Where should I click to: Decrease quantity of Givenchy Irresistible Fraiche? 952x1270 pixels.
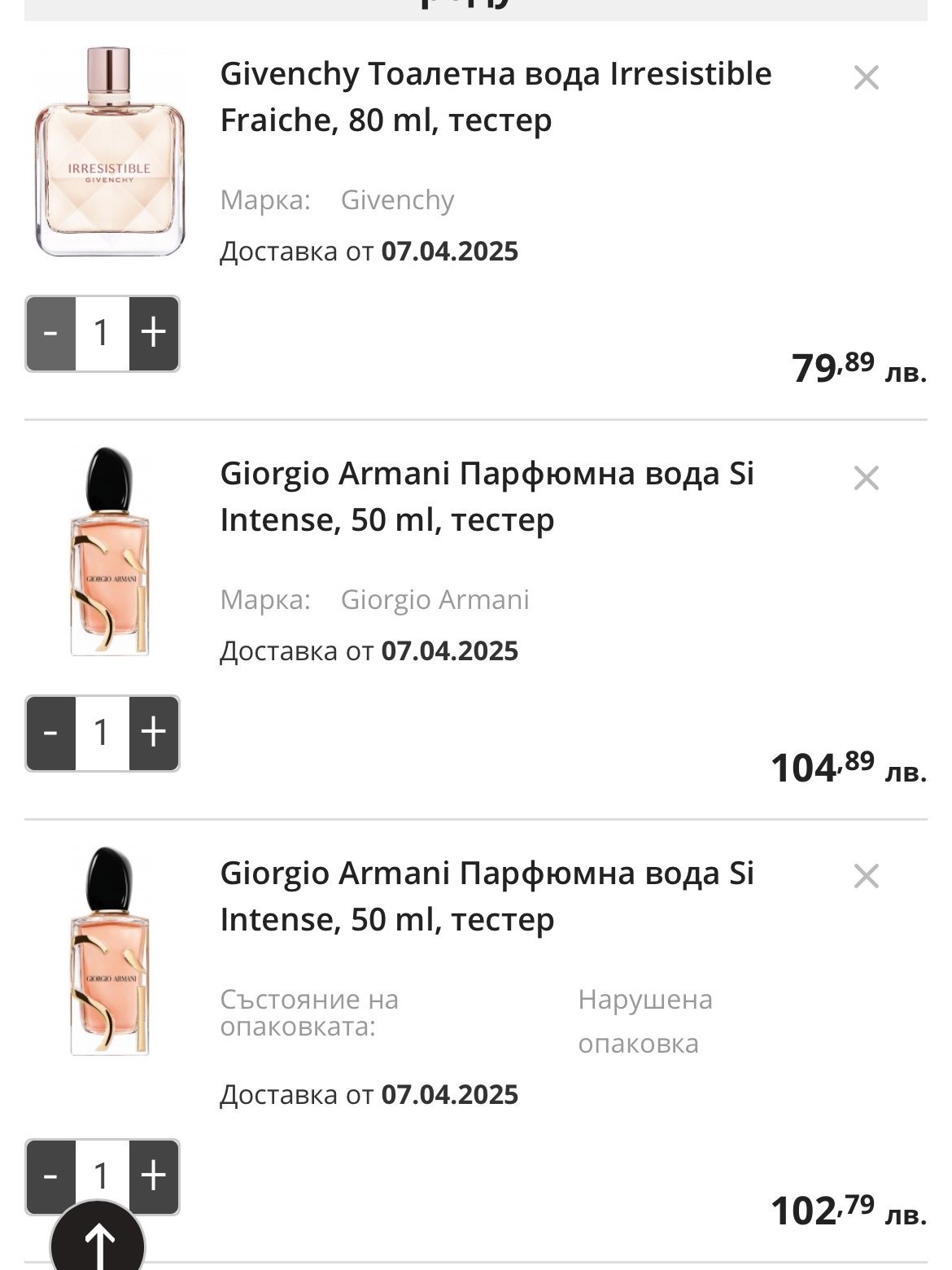coord(50,334)
